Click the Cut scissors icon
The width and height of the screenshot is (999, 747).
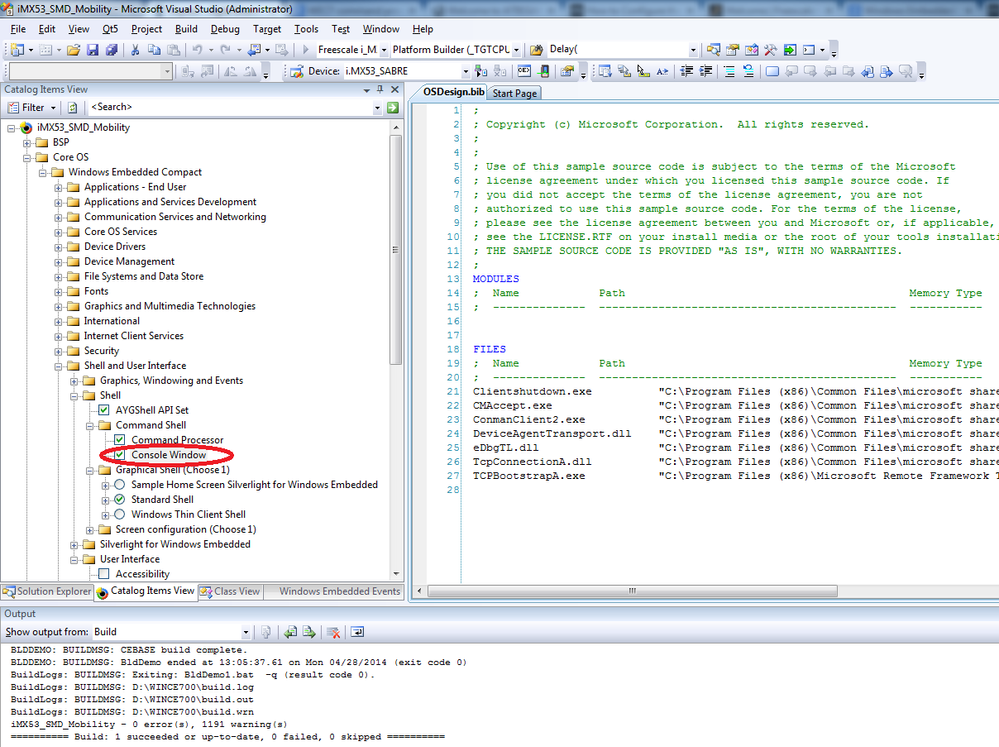(x=135, y=50)
